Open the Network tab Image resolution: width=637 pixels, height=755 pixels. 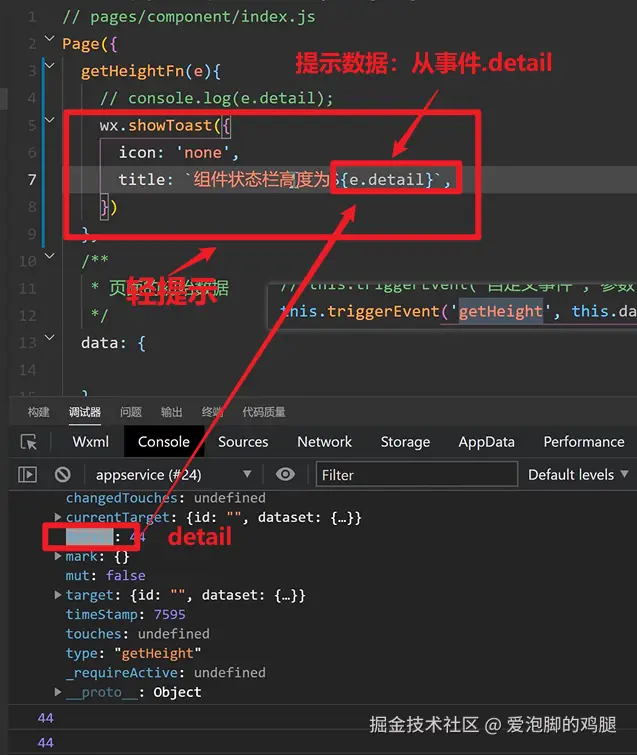click(x=325, y=442)
